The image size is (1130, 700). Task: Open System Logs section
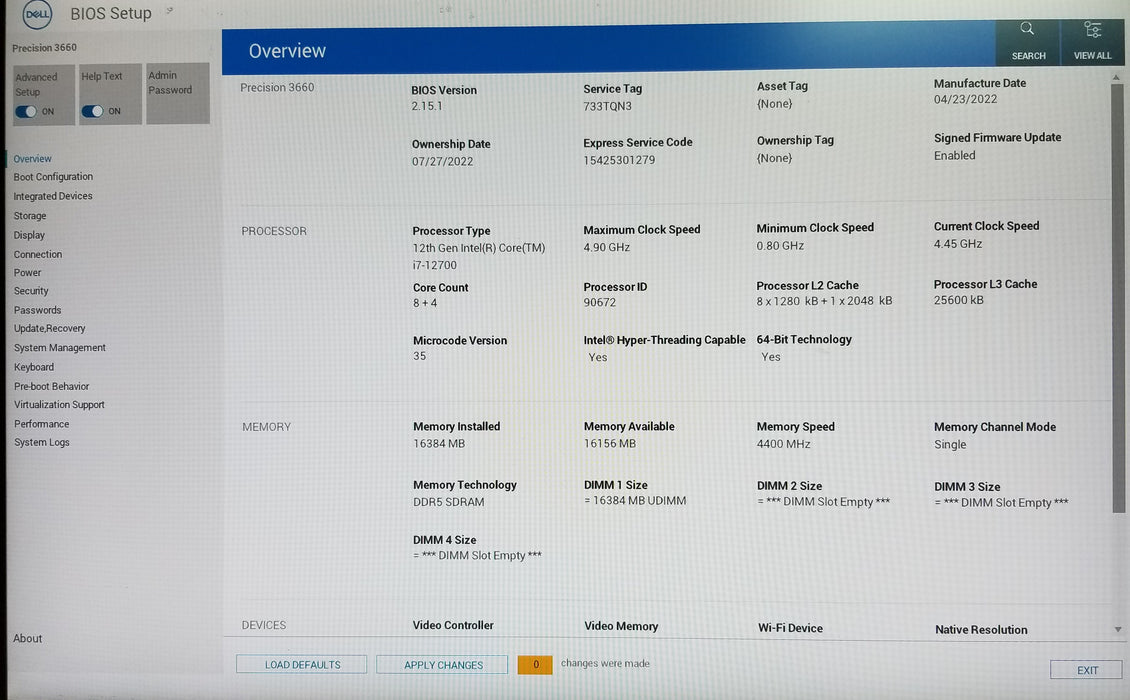[x=42, y=442]
